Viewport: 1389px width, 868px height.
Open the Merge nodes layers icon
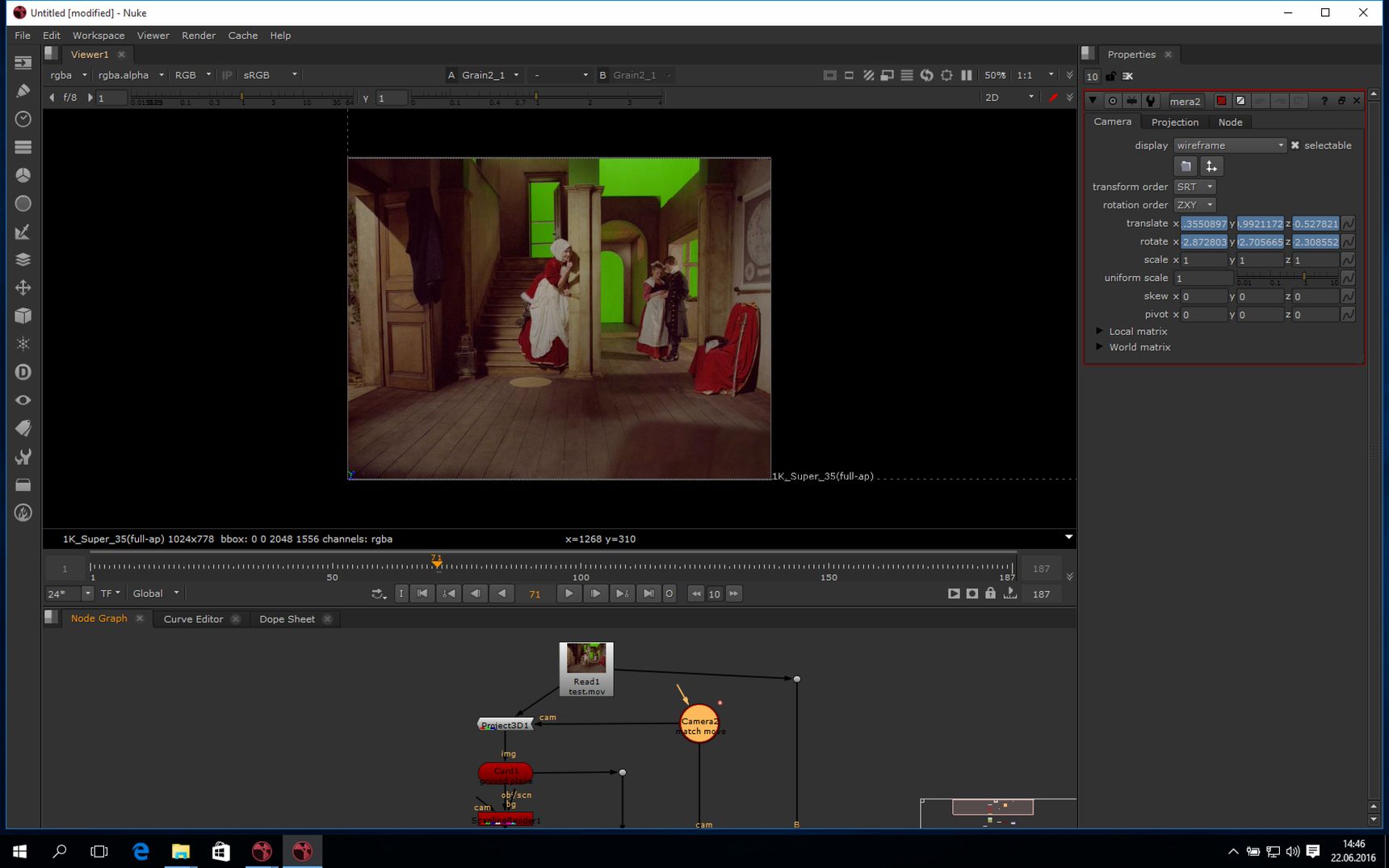coord(23,259)
